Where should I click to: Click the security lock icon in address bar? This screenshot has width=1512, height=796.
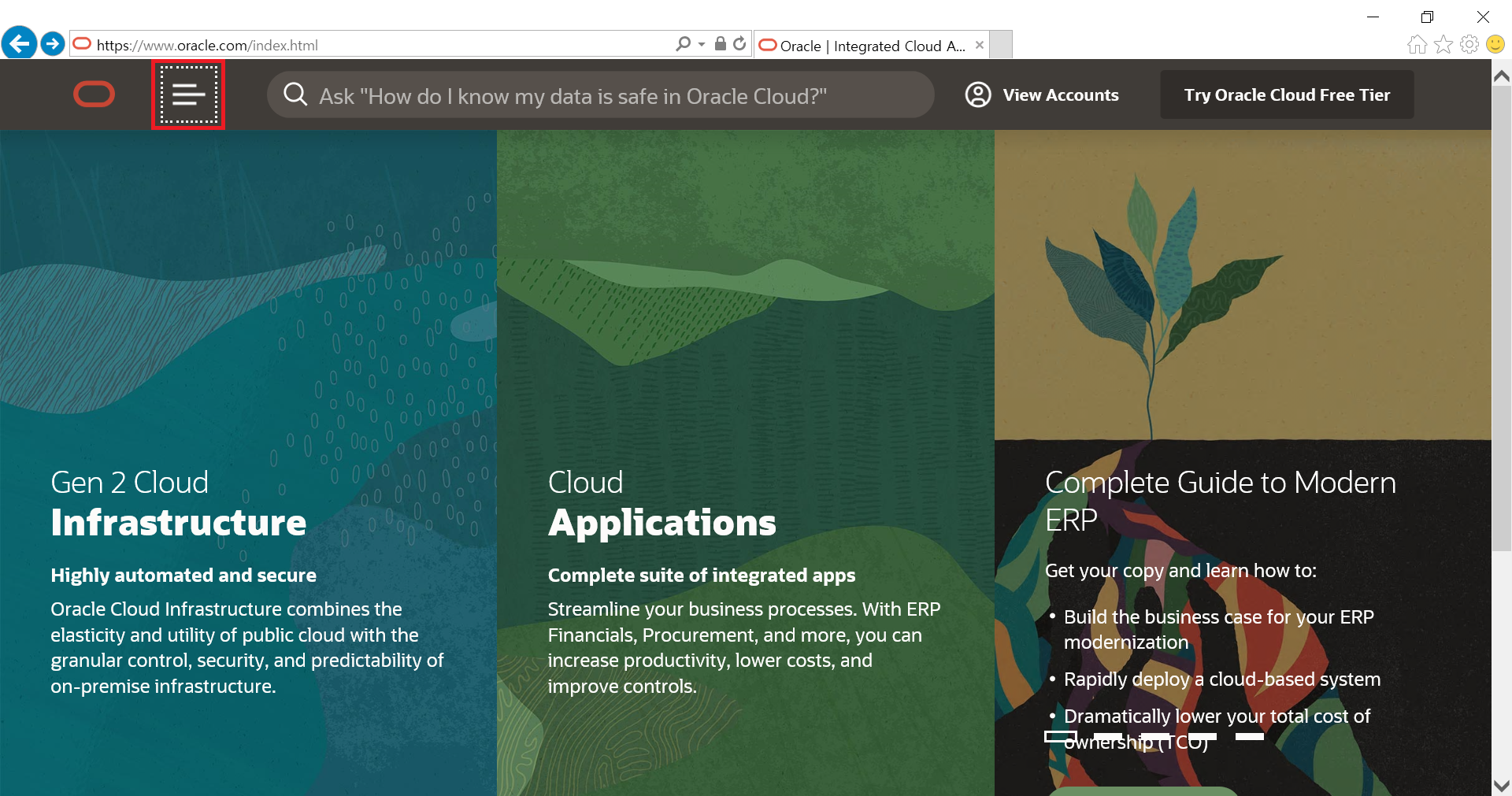(720, 44)
